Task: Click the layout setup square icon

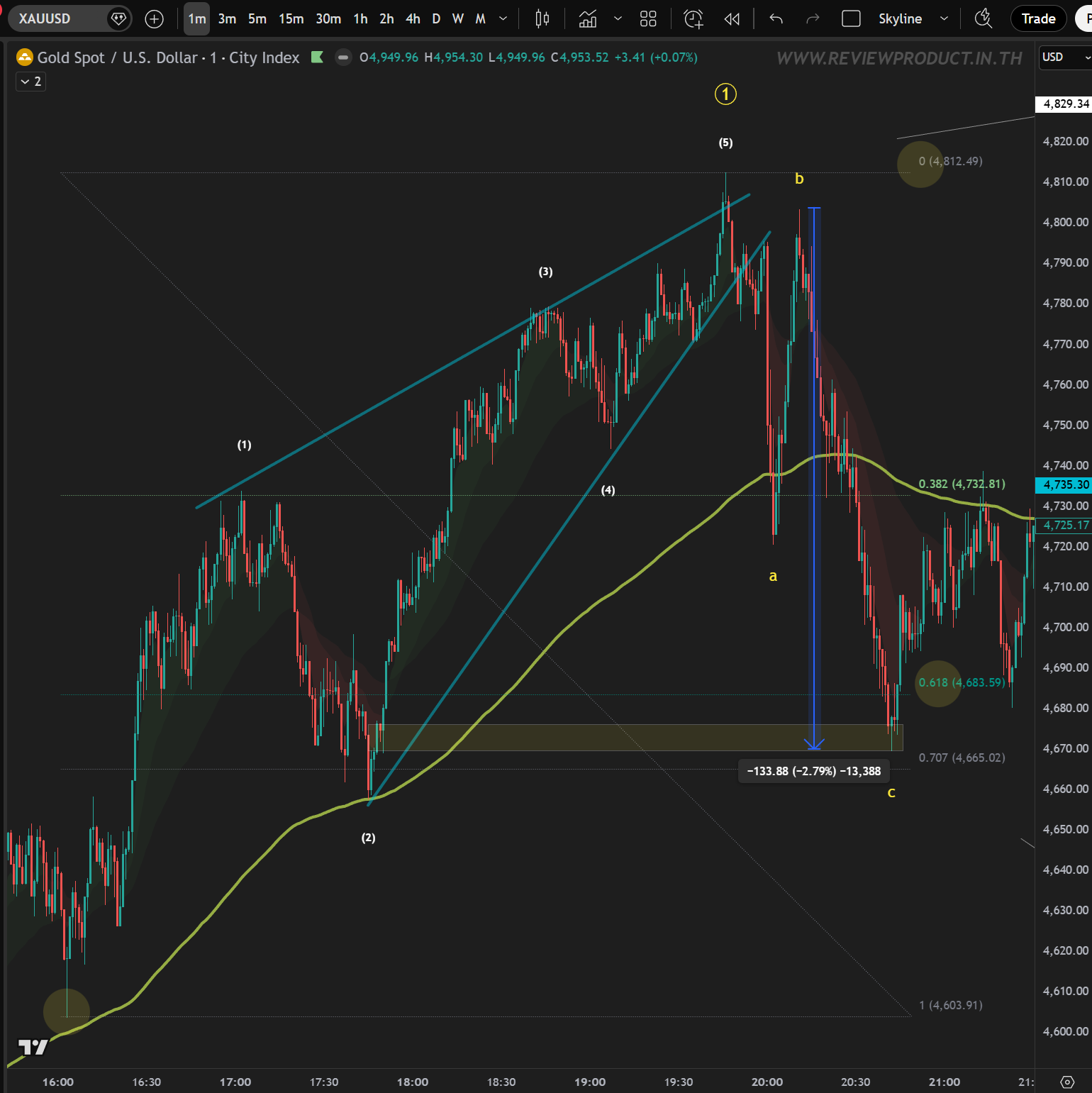Action: pos(851,19)
